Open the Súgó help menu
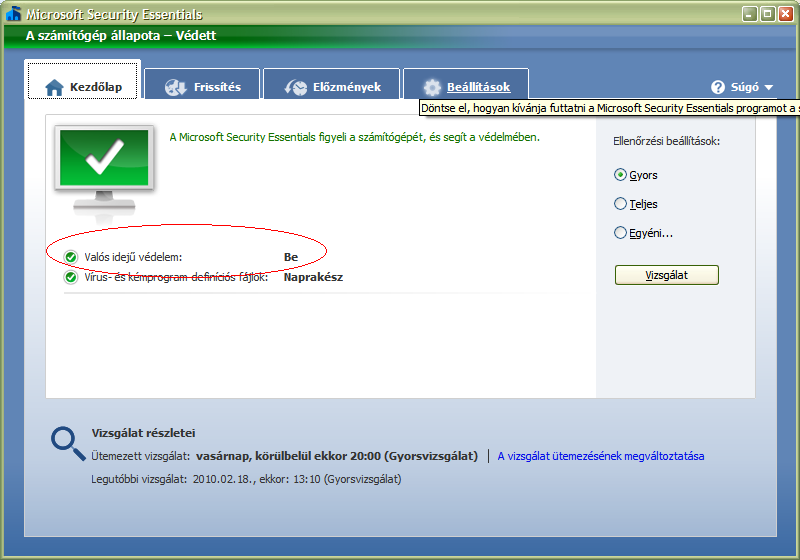Image resolution: width=800 pixels, height=560 pixels. tap(742, 87)
